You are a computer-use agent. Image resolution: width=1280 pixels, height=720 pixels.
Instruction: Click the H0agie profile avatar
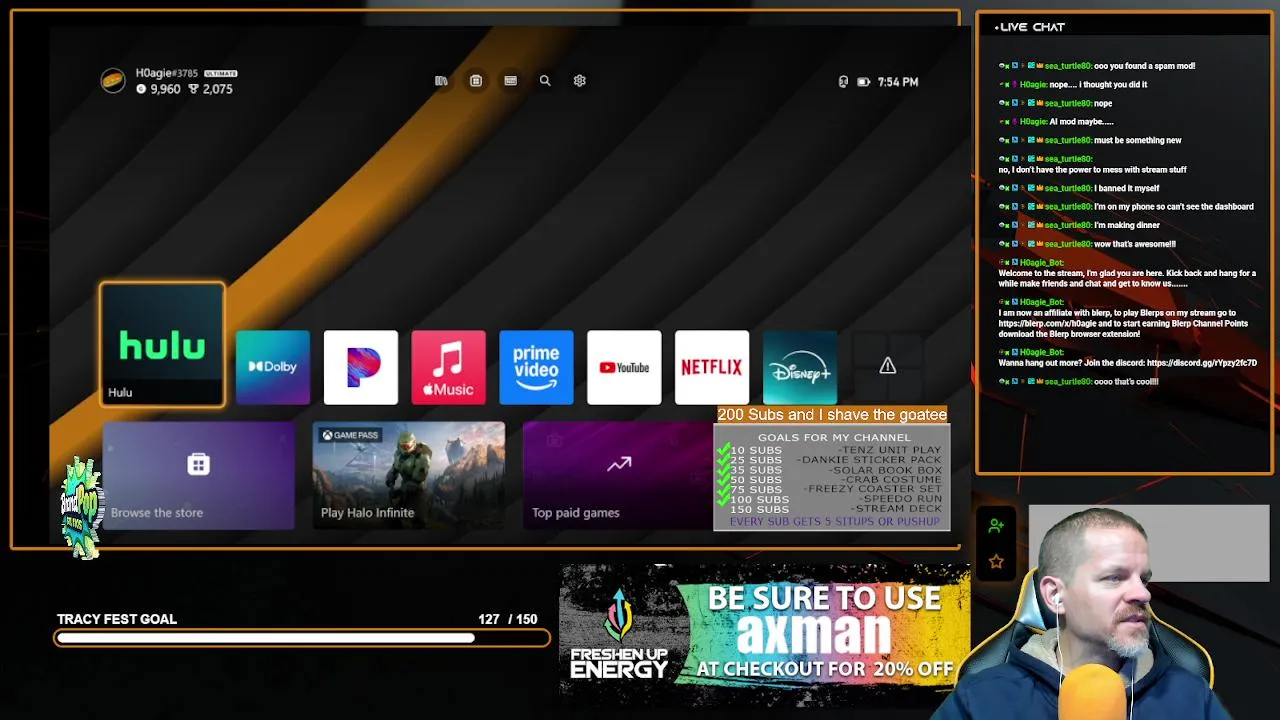113,81
